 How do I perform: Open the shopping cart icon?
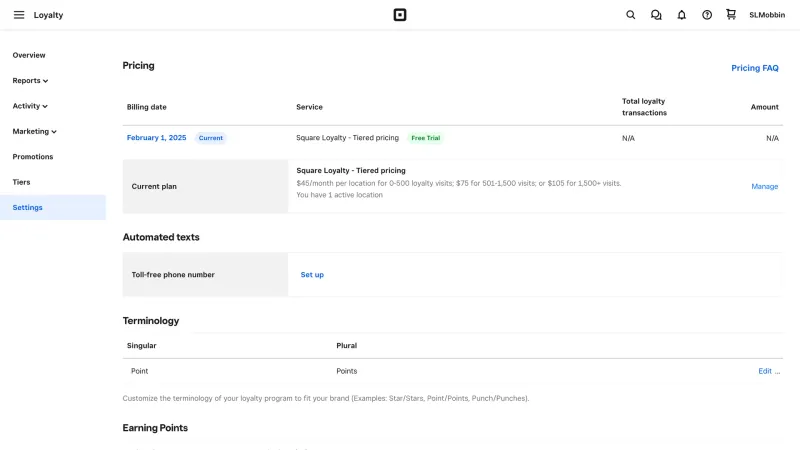coord(731,14)
